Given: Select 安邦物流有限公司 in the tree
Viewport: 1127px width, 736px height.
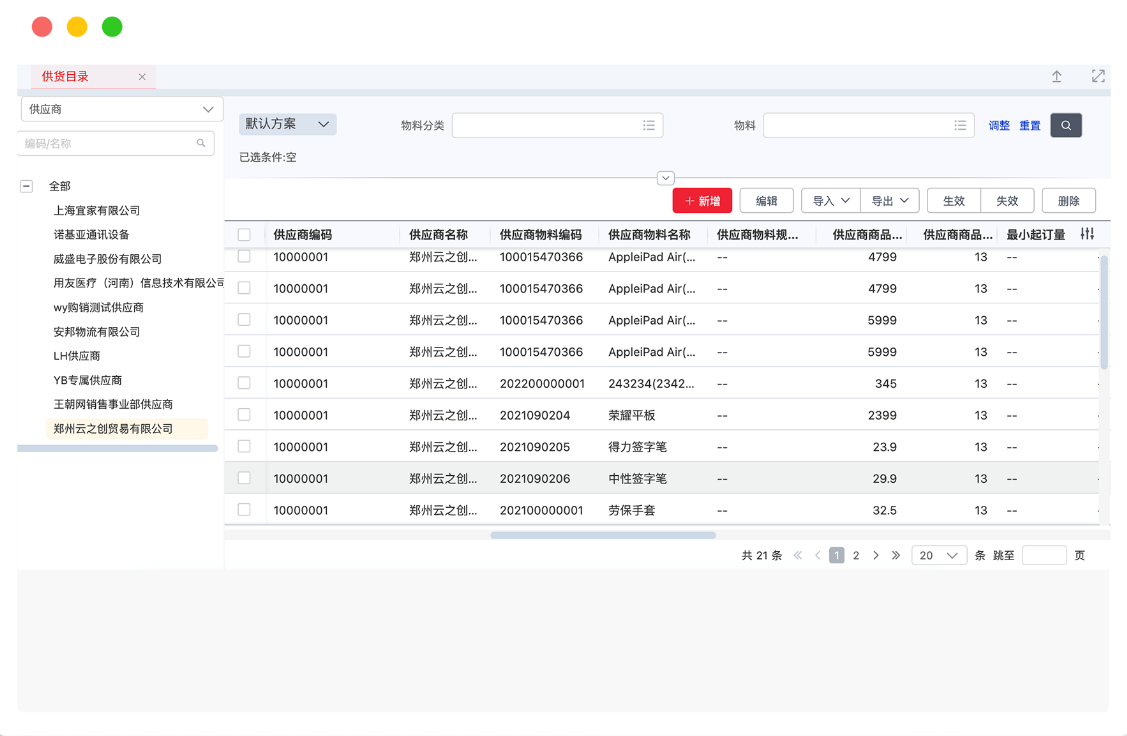Looking at the screenshot, I should [97, 331].
